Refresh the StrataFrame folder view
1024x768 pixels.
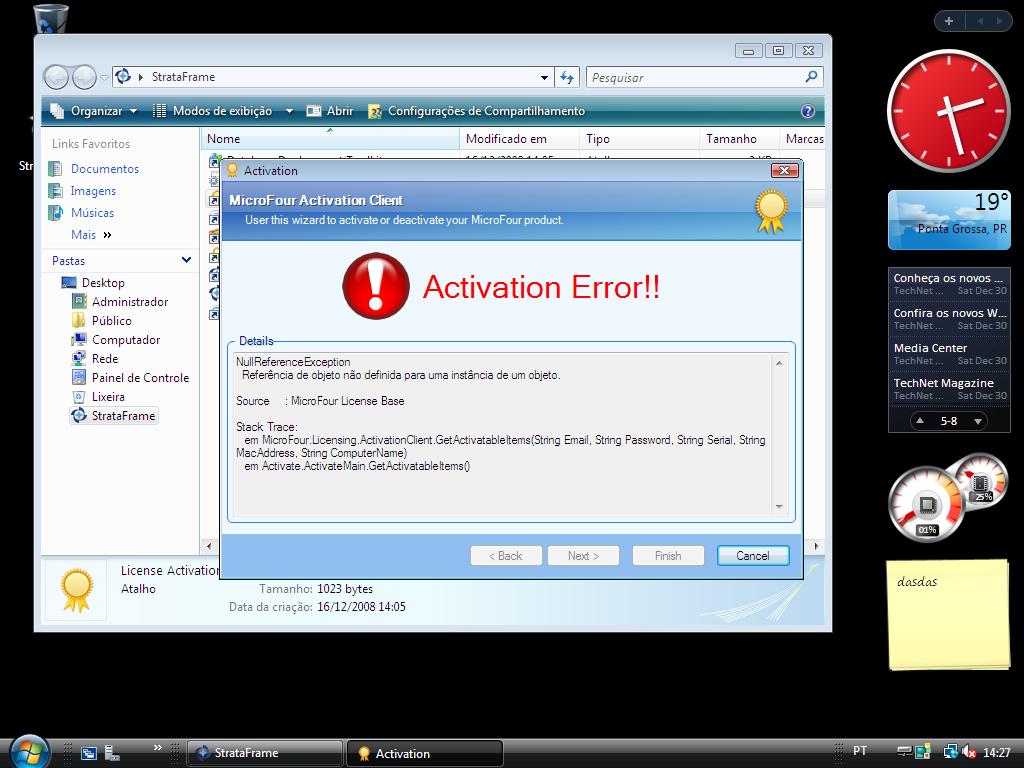568,77
